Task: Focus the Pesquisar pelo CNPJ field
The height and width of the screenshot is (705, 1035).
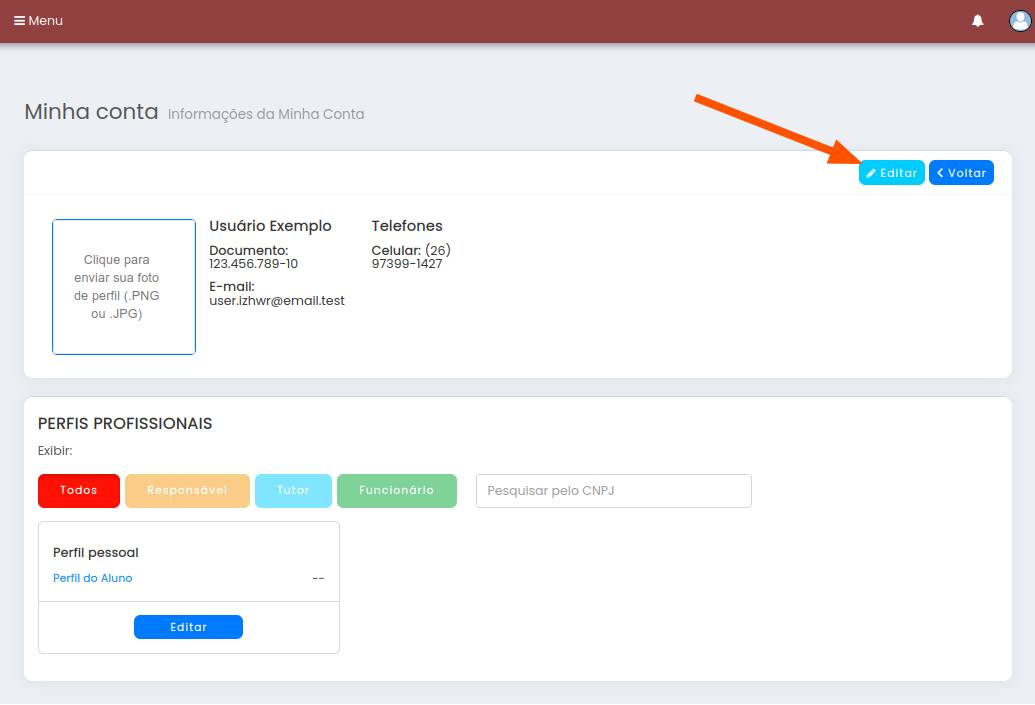Action: [x=613, y=491]
